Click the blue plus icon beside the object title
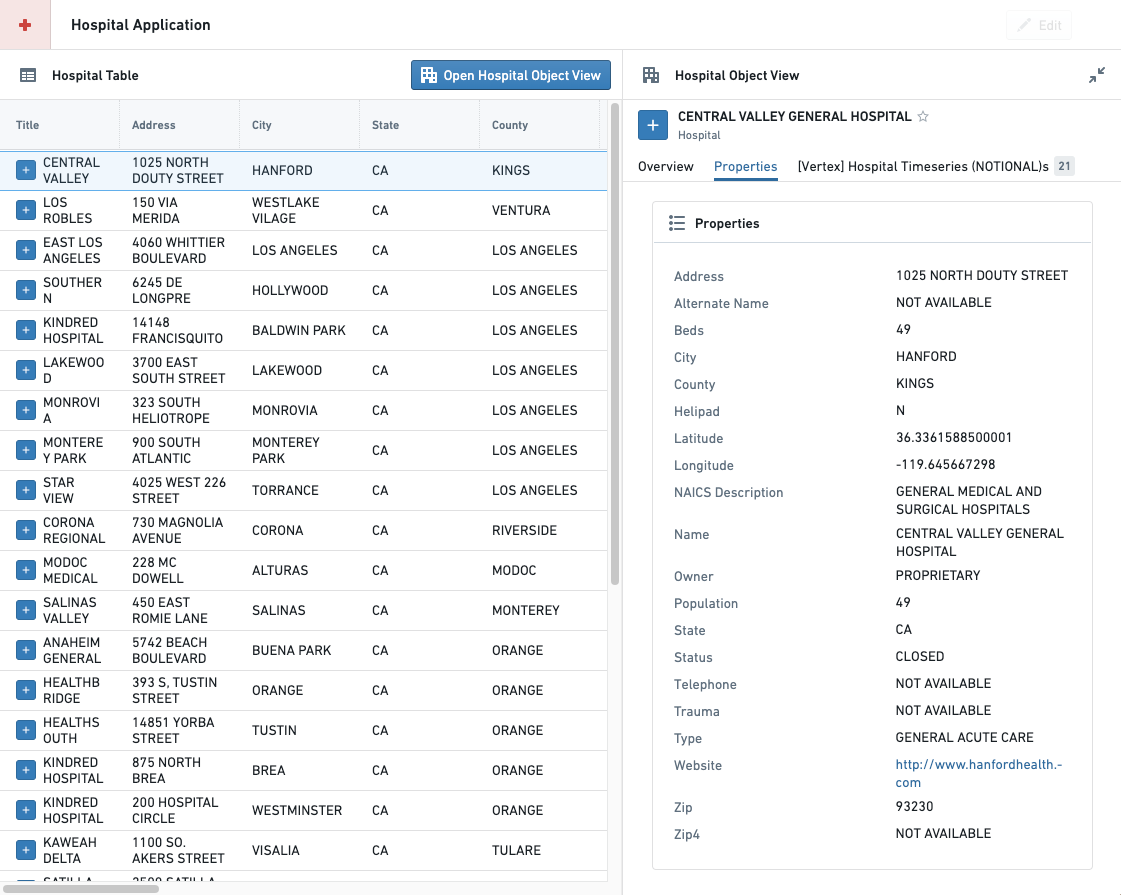The height and width of the screenshot is (895, 1121). [x=653, y=125]
